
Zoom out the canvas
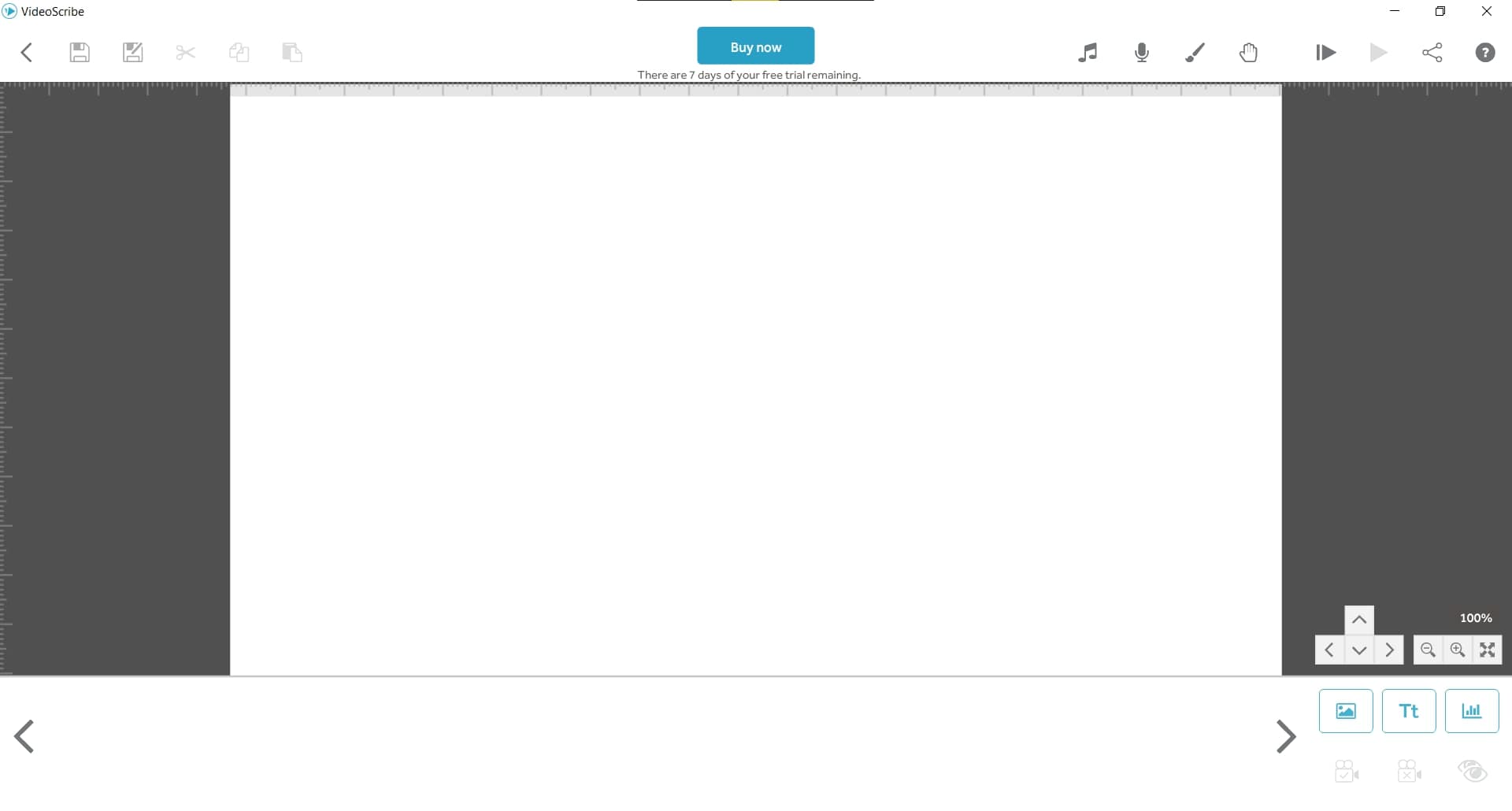1428,650
